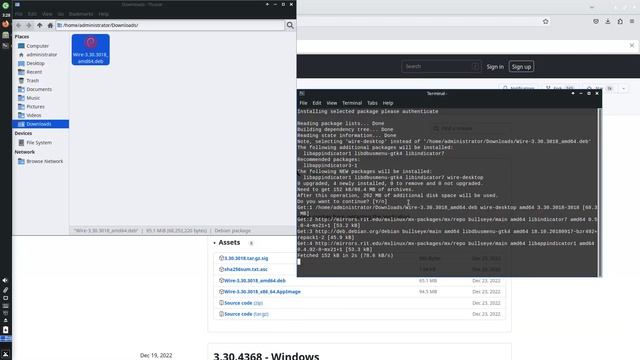Open File System under Devices
Screen dimensions: 640x360
click(39, 142)
